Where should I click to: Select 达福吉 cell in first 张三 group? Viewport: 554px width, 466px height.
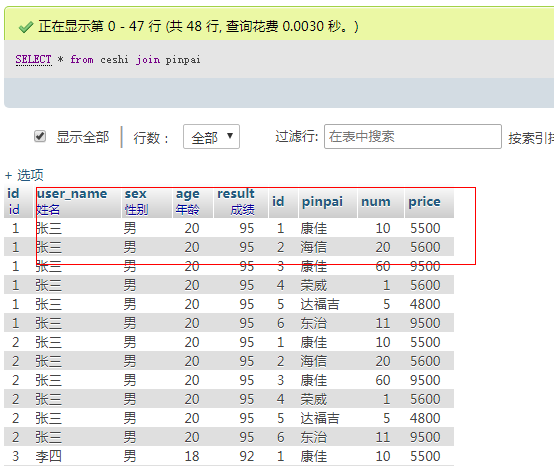coord(320,304)
